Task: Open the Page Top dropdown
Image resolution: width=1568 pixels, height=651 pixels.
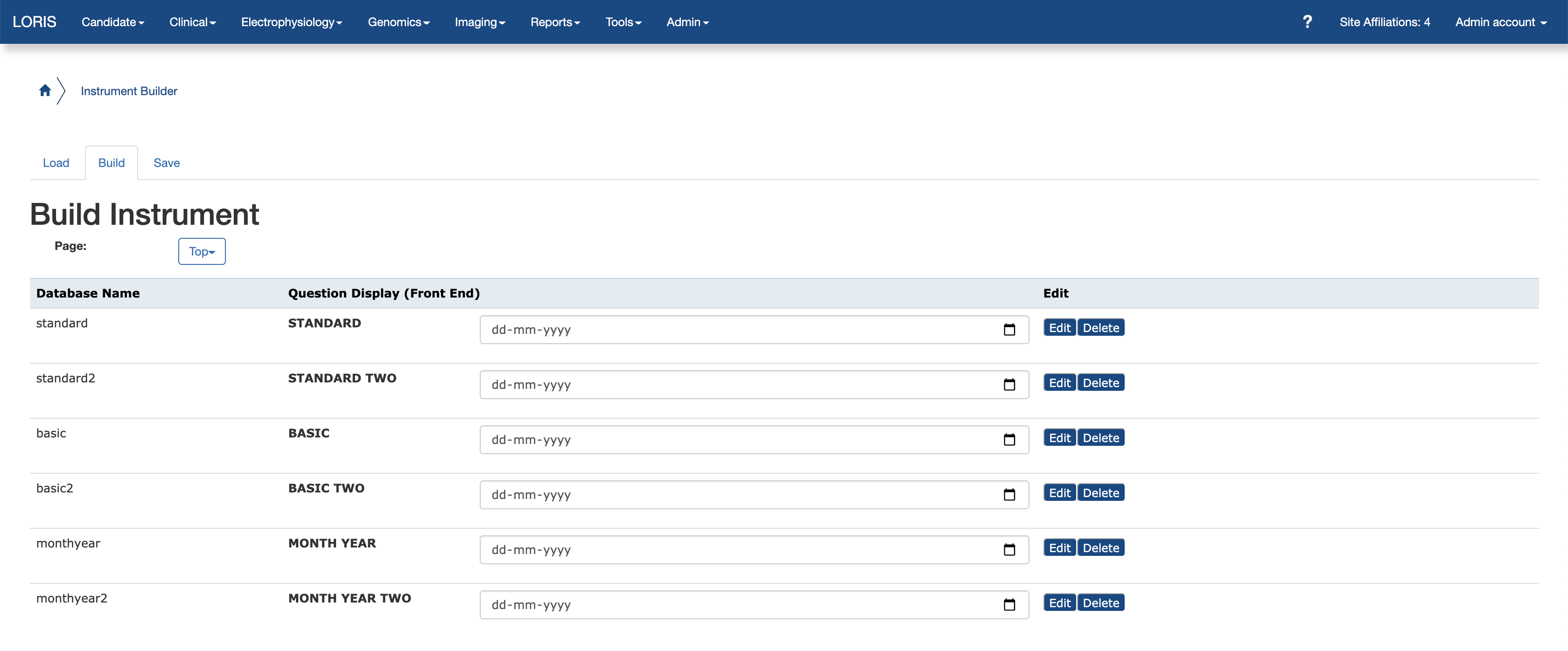Action: 202,251
